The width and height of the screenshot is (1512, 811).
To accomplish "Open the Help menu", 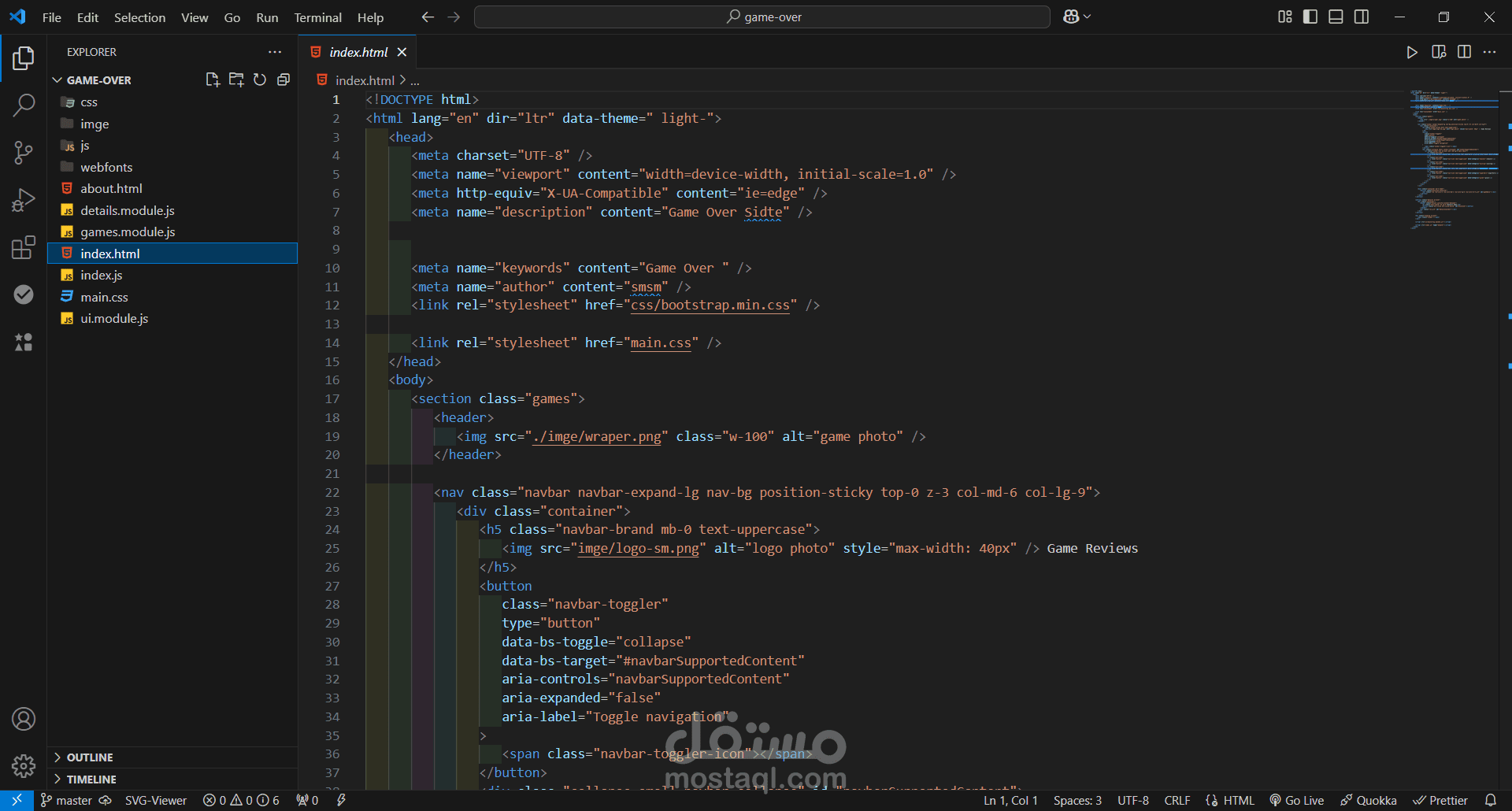I will pos(370,17).
